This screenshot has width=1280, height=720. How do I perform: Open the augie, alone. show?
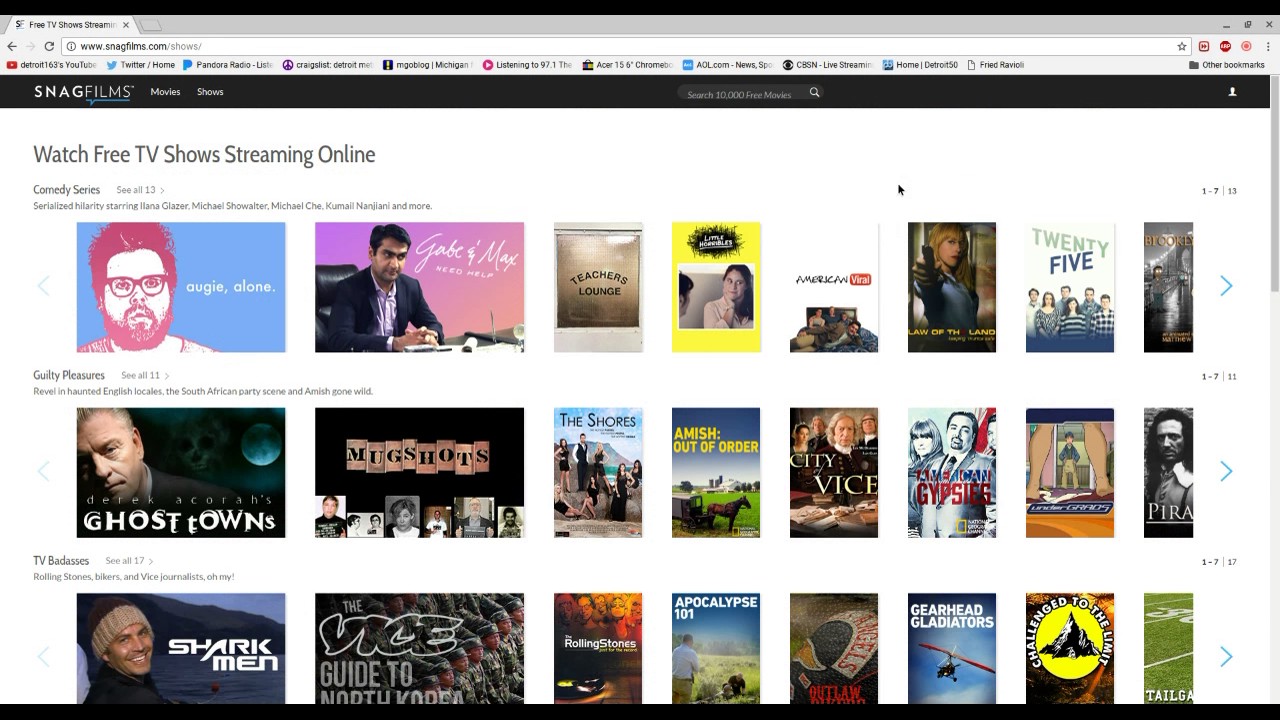point(181,287)
